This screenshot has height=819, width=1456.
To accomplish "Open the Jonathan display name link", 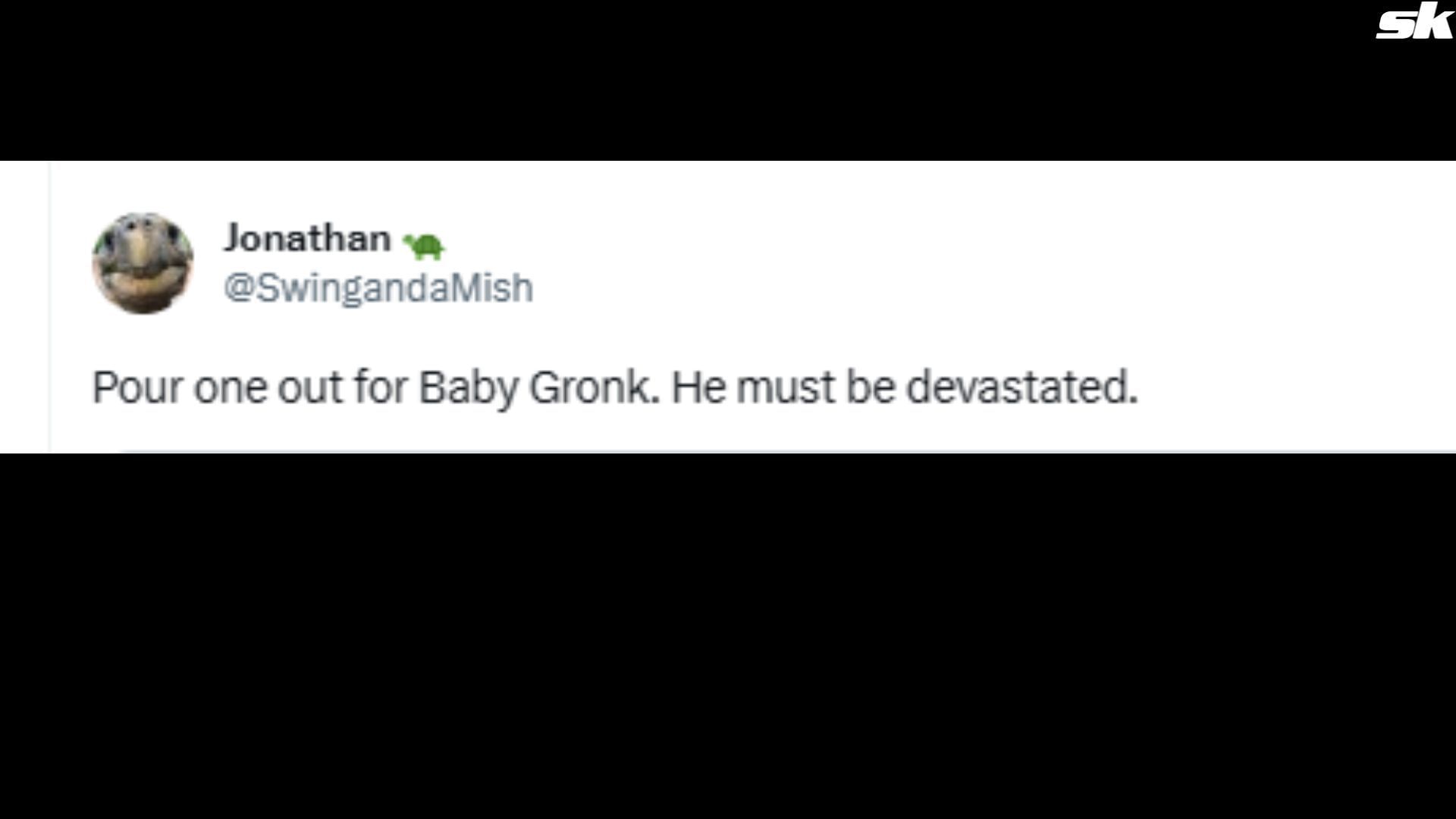I will (307, 238).
